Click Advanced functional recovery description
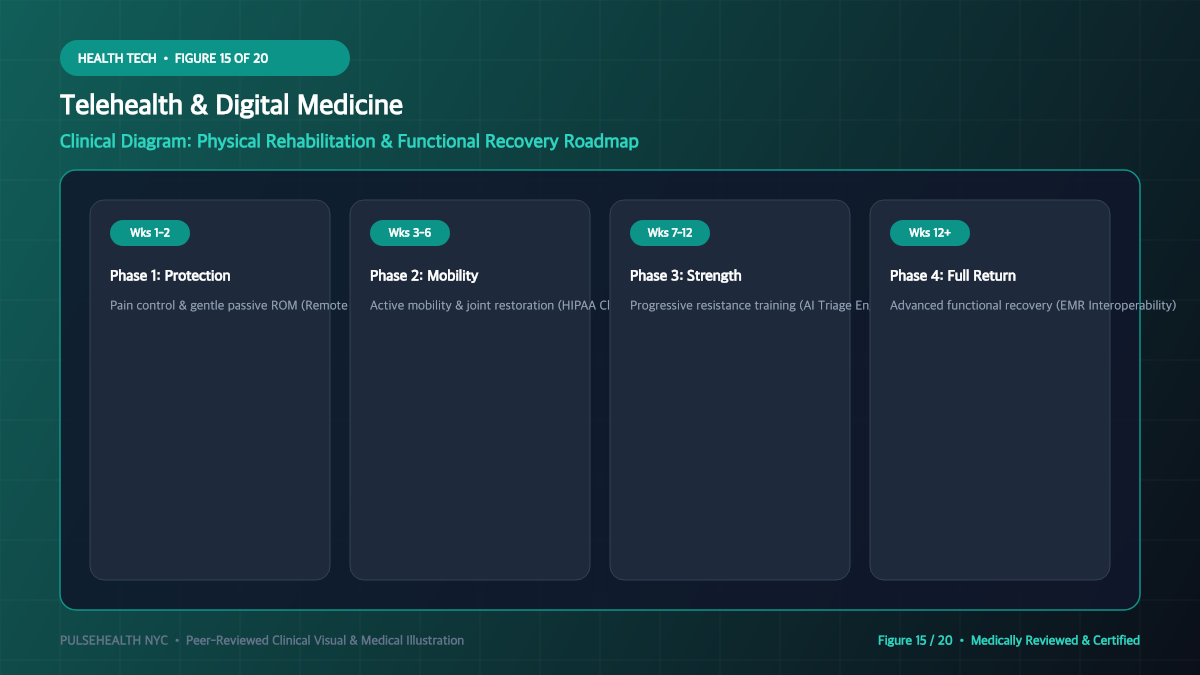Screen dimensions: 1200x675 tap(1033, 305)
